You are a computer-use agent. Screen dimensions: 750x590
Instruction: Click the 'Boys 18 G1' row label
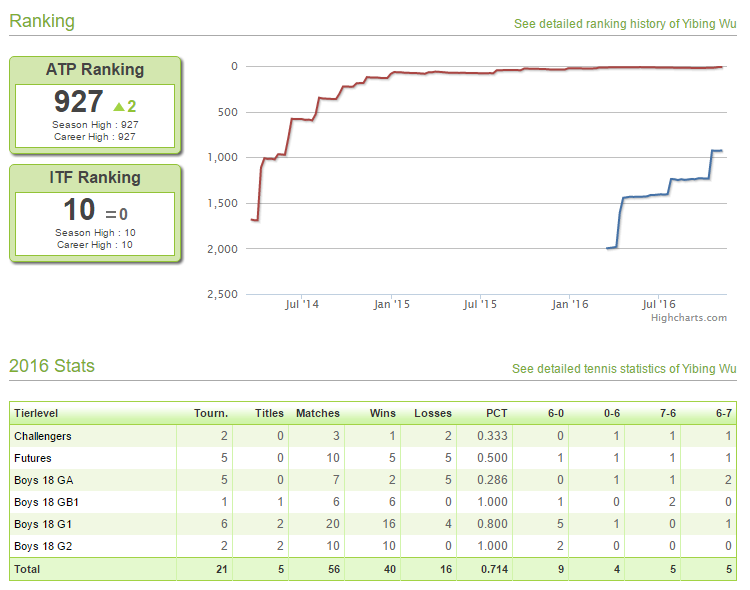coord(43,524)
